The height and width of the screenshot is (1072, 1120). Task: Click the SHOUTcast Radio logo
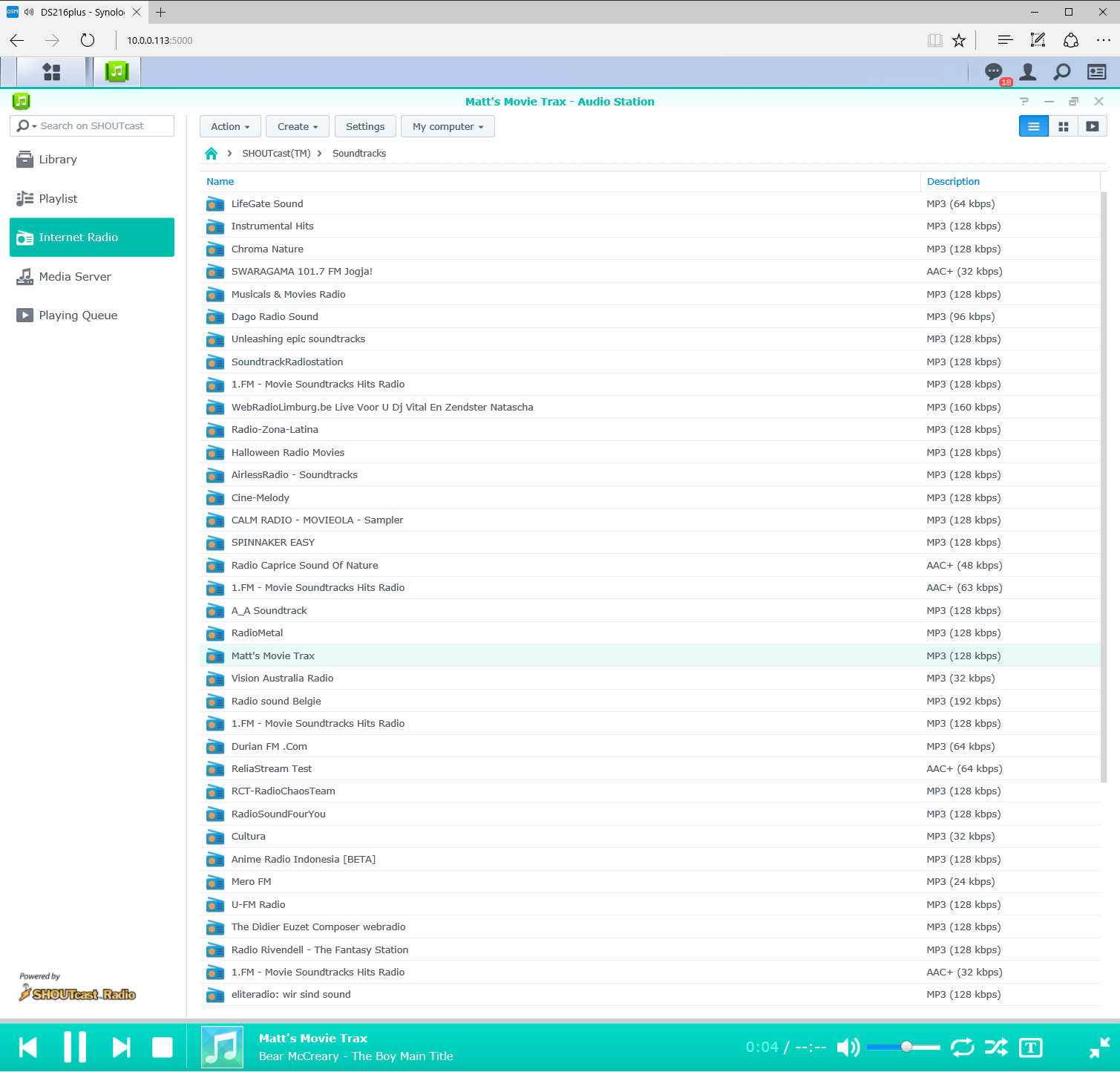click(x=78, y=994)
